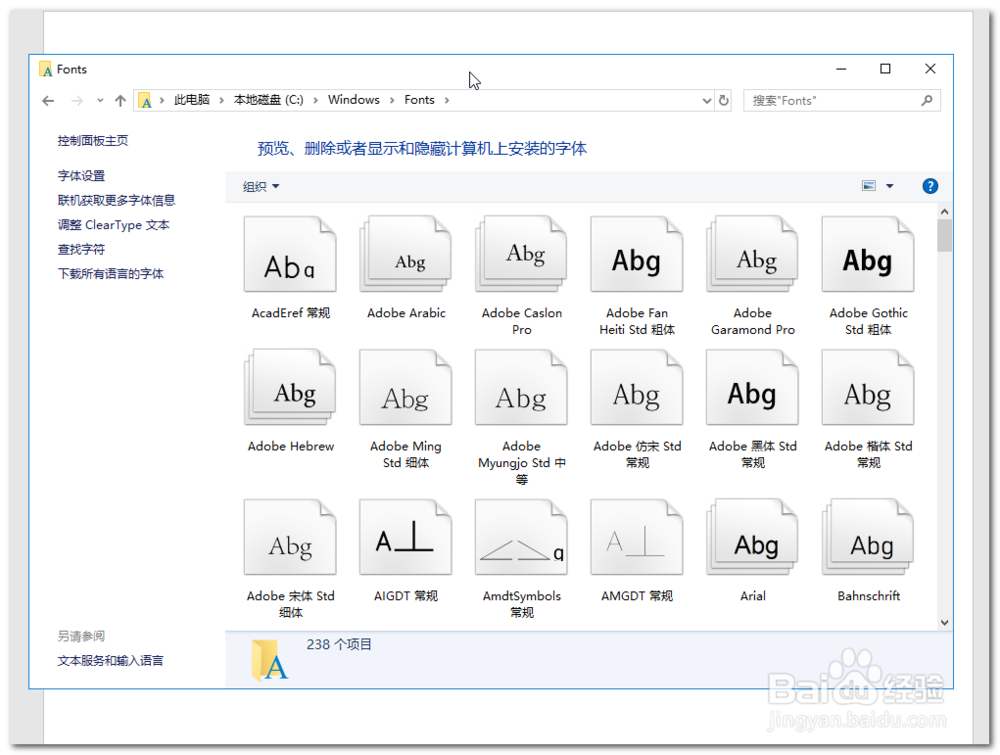
Task: Open 查找字符 link
Action: pyautogui.click(x=81, y=250)
